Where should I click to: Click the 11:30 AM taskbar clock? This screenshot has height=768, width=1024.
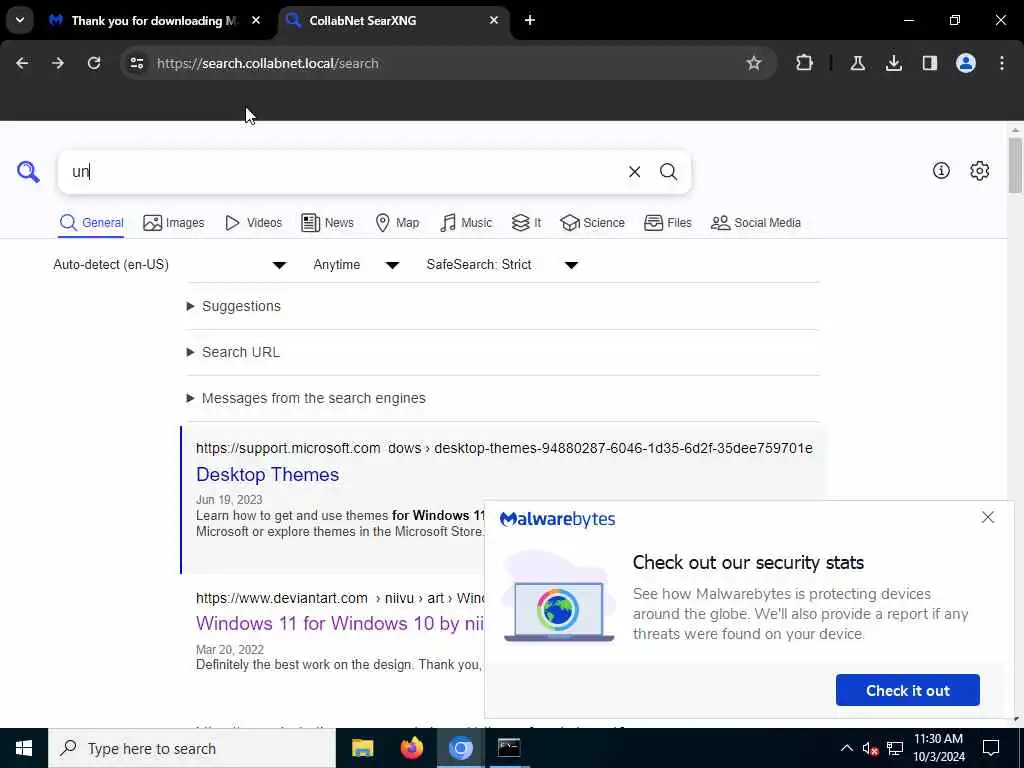(x=938, y=748)
